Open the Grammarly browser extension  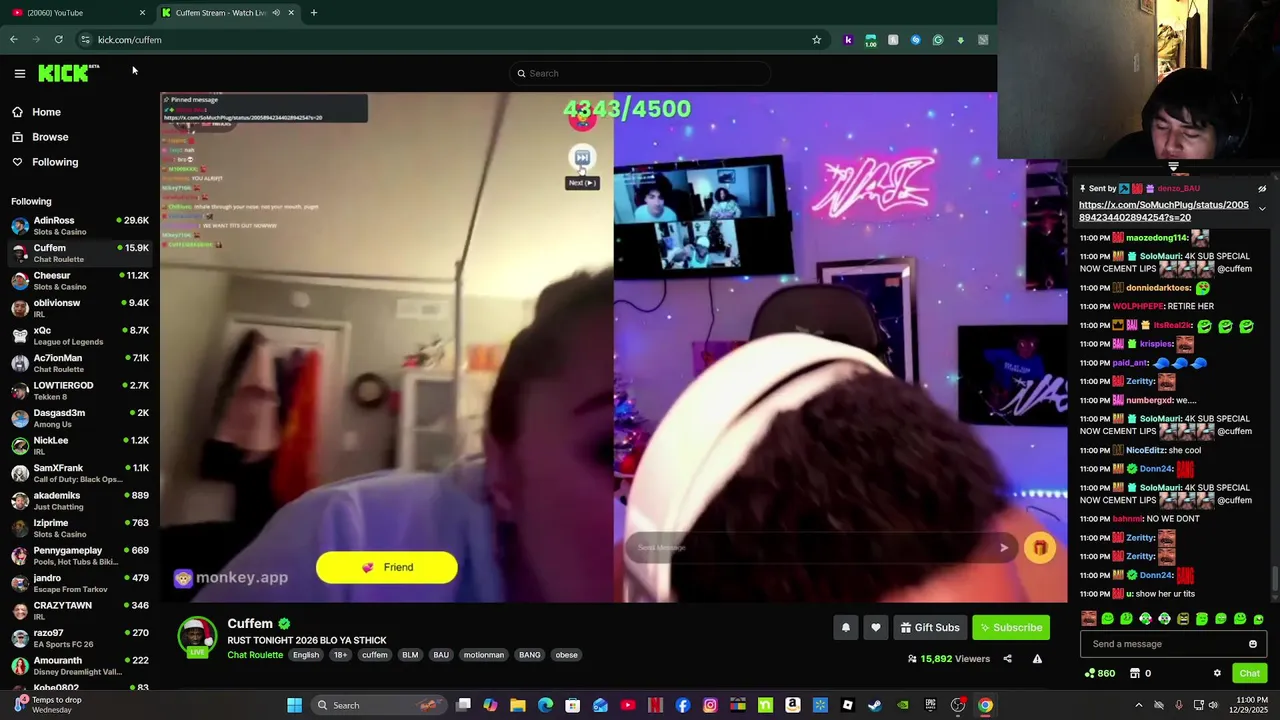pos(938,40)
